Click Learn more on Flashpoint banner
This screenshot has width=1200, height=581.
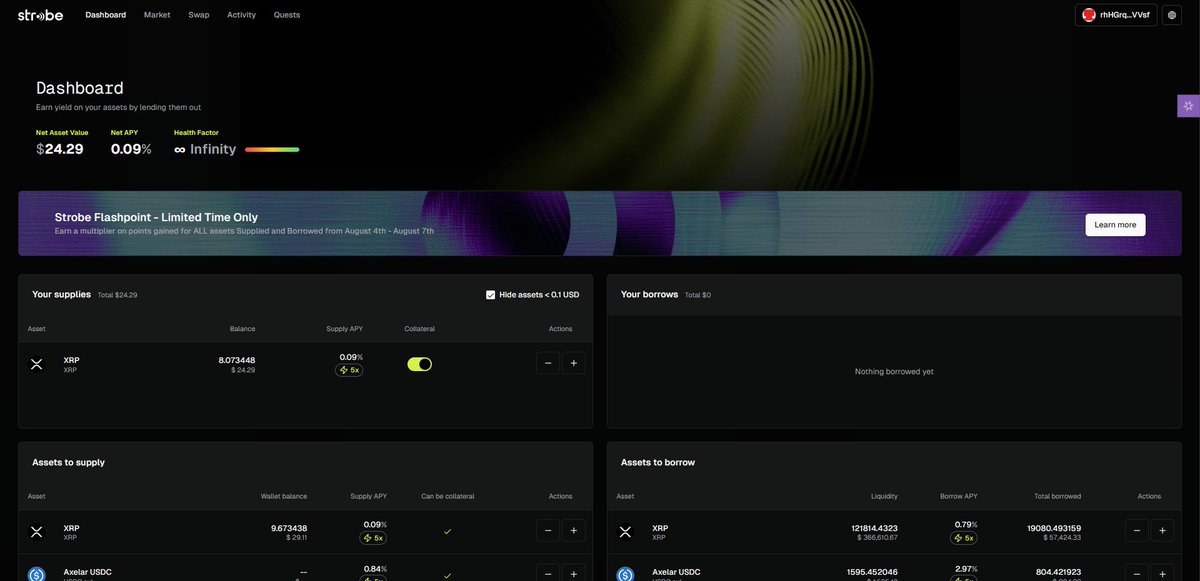pyautogui.click(x=1115, y=225)
